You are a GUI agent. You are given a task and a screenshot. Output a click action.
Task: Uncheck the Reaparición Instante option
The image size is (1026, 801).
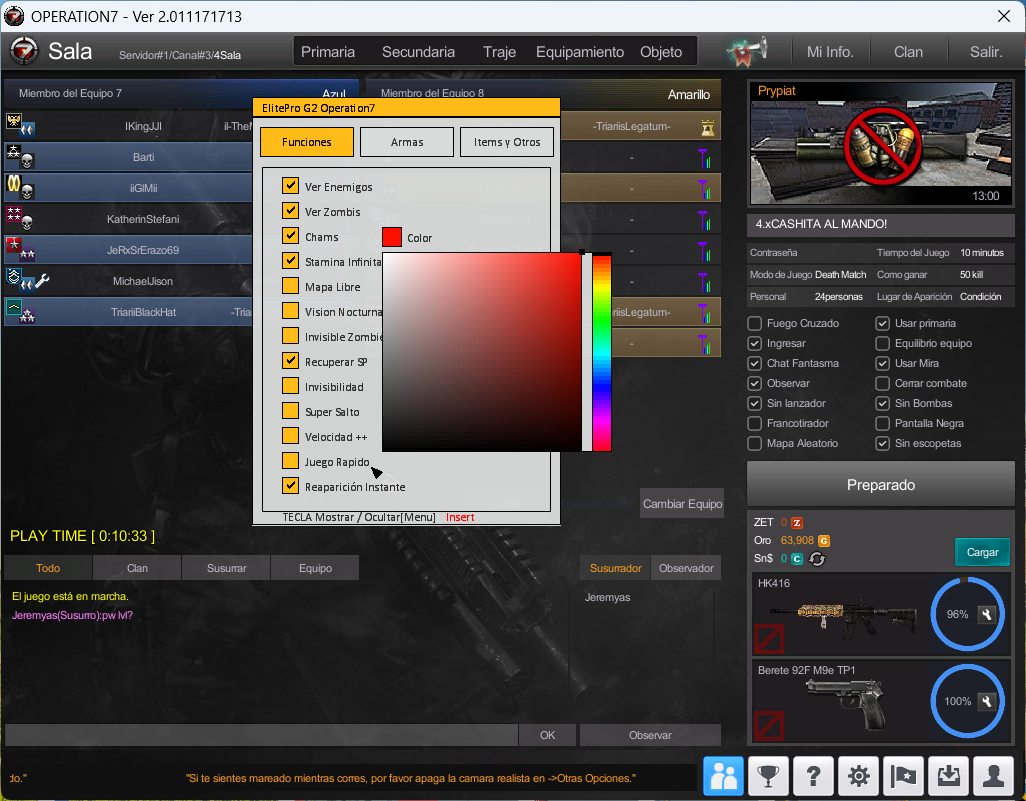point(290,486)
